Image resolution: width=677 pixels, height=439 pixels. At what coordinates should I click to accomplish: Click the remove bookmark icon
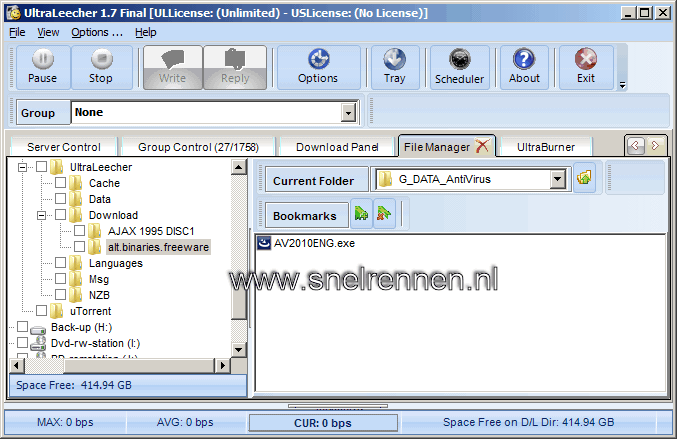coord(384,213)
